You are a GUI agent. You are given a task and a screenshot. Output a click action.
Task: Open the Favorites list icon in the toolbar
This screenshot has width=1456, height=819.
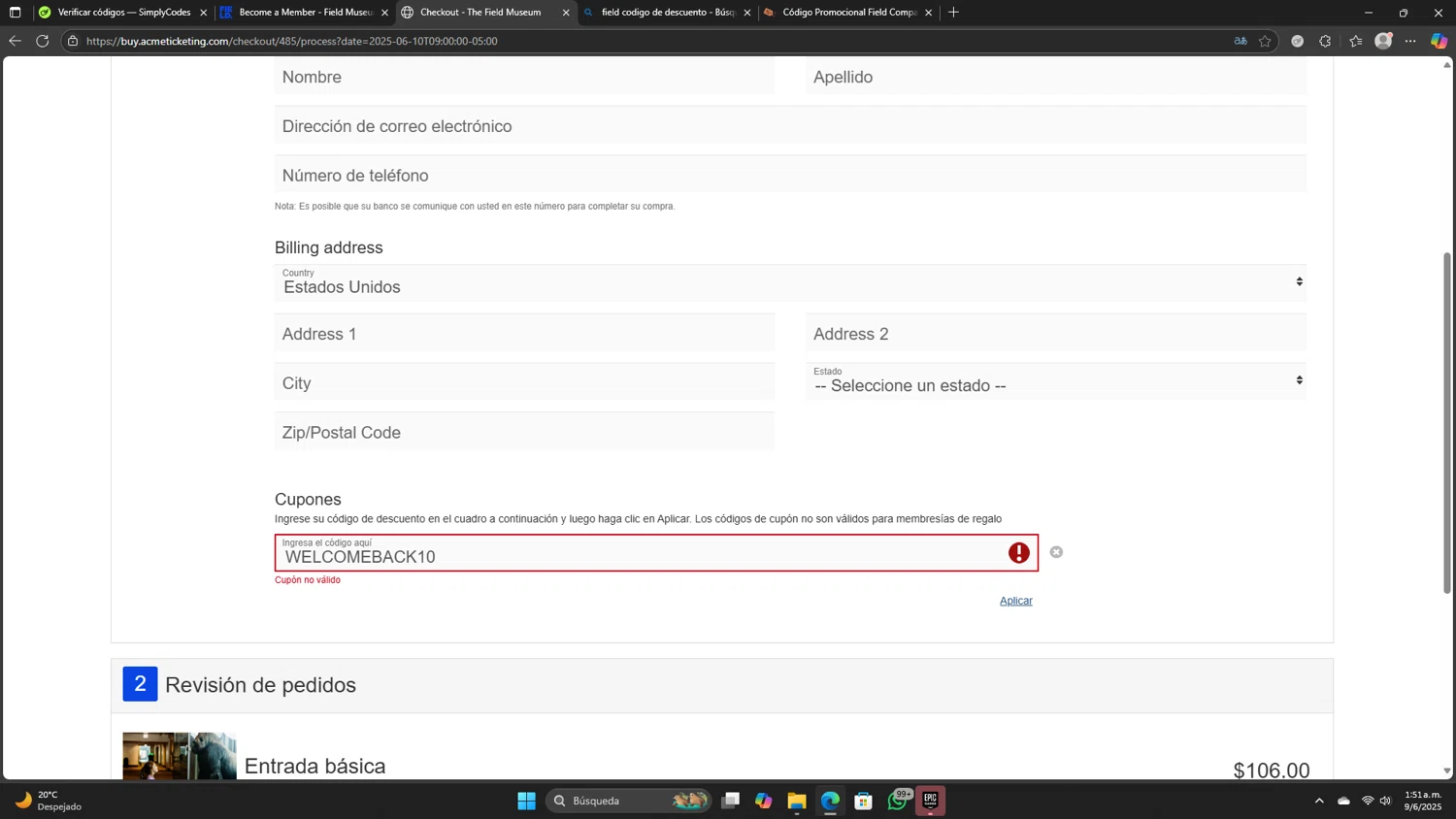point(1356,41)
